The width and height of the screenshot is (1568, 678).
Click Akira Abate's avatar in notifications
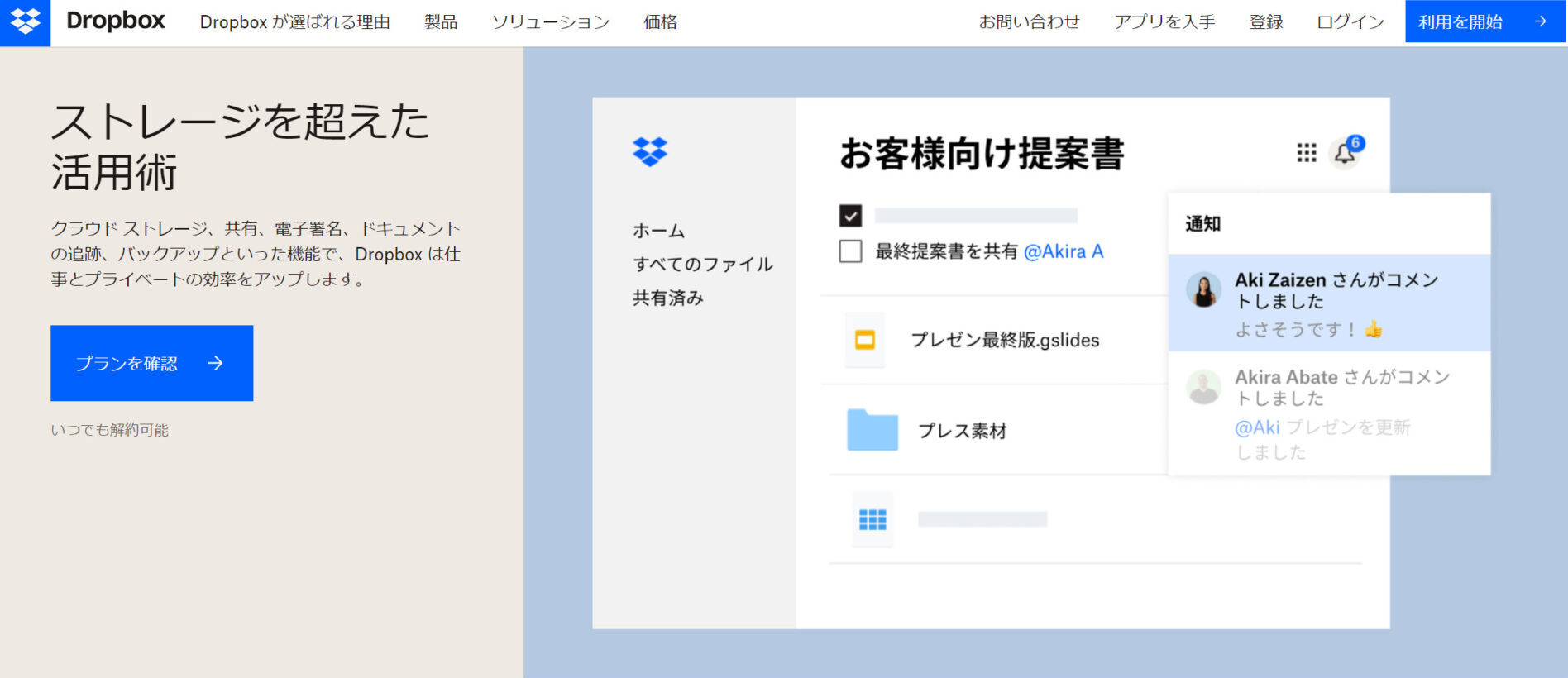[x=1204, y=387]
